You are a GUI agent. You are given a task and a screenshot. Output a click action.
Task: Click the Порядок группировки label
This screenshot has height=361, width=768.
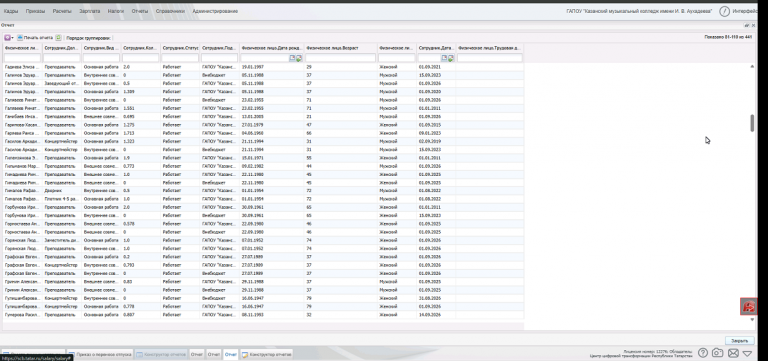coord(89,38)
